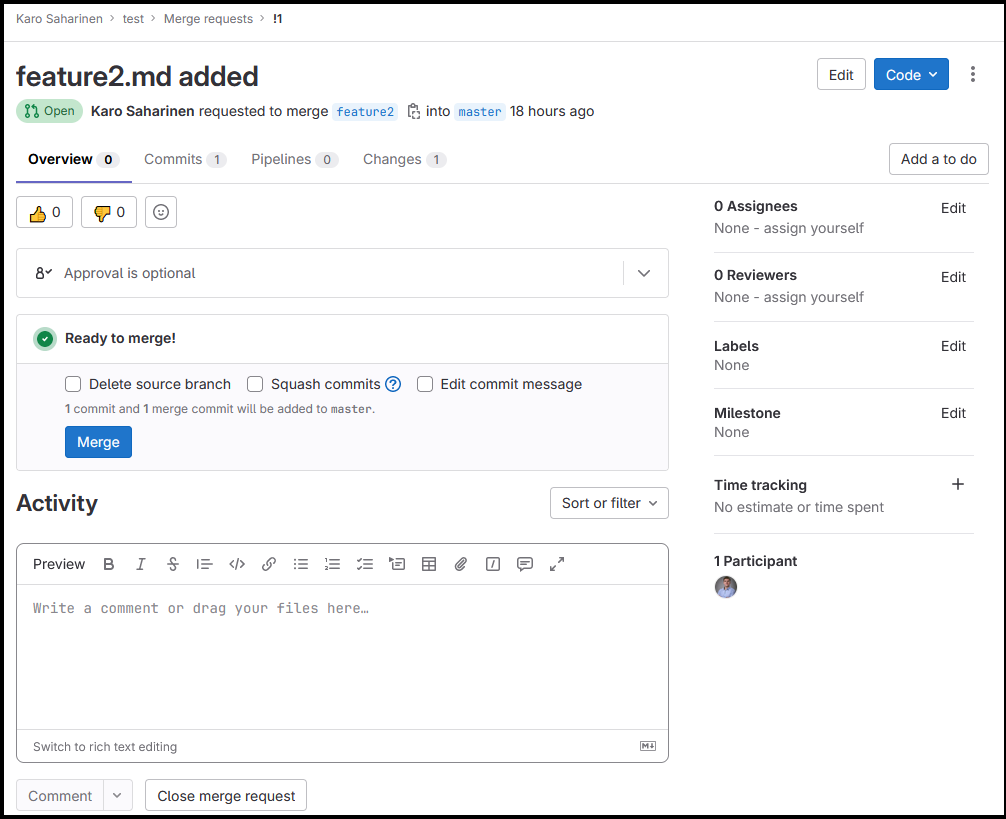Viewport: 1006px width, 819px height.
Task: Expand the Approval is optional section
Action: (644, 273)
